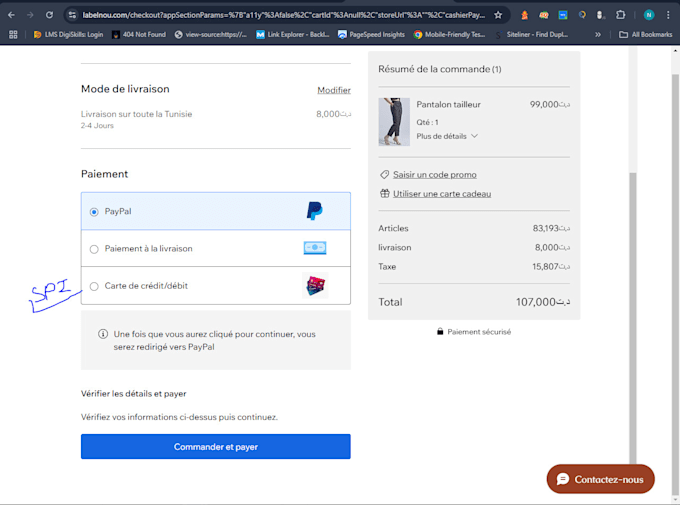Open the view-source bookmark
The height and width of the screenshot is (505, 680).
pos(211,34)
